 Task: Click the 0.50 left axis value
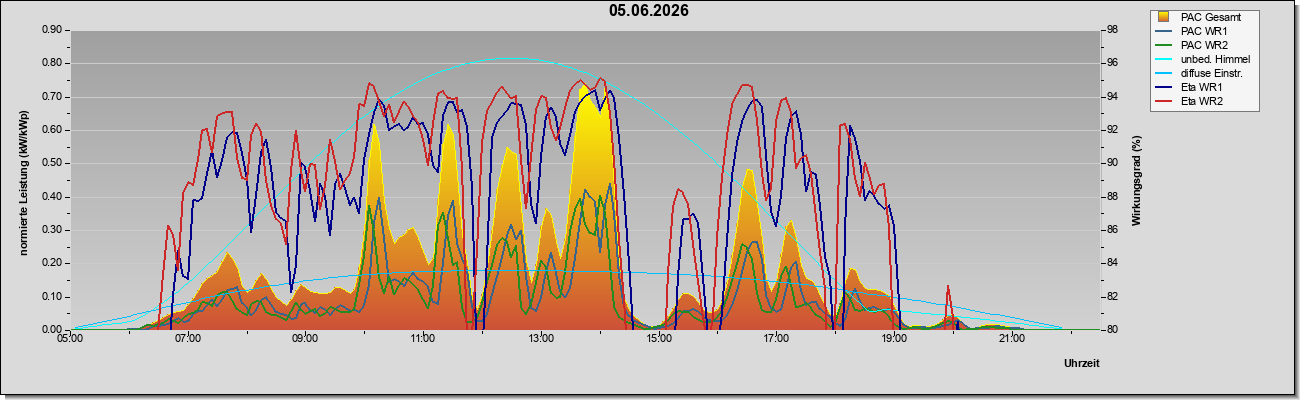click(52, 163)
